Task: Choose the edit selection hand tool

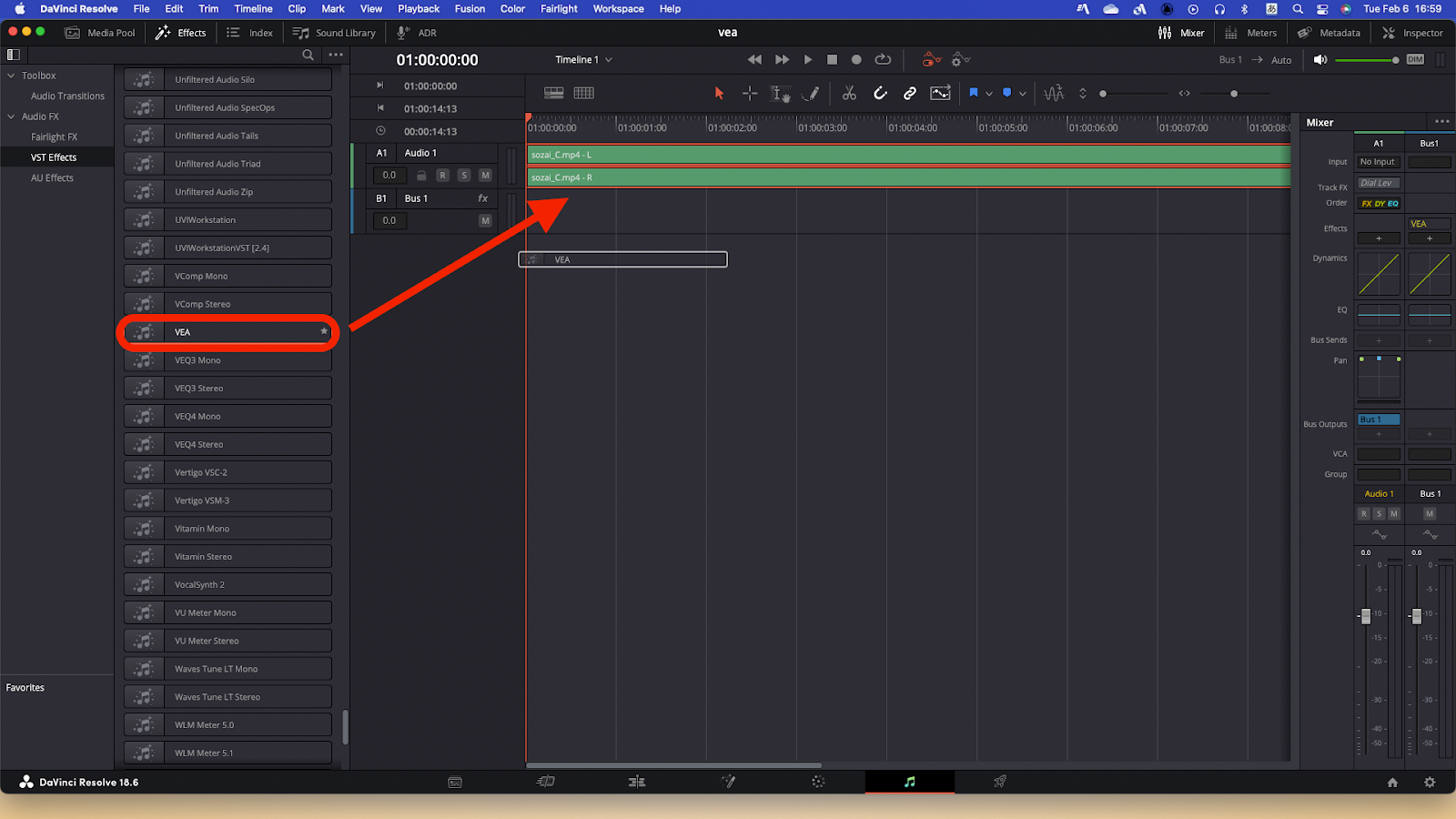Action: tap(781, 93)
